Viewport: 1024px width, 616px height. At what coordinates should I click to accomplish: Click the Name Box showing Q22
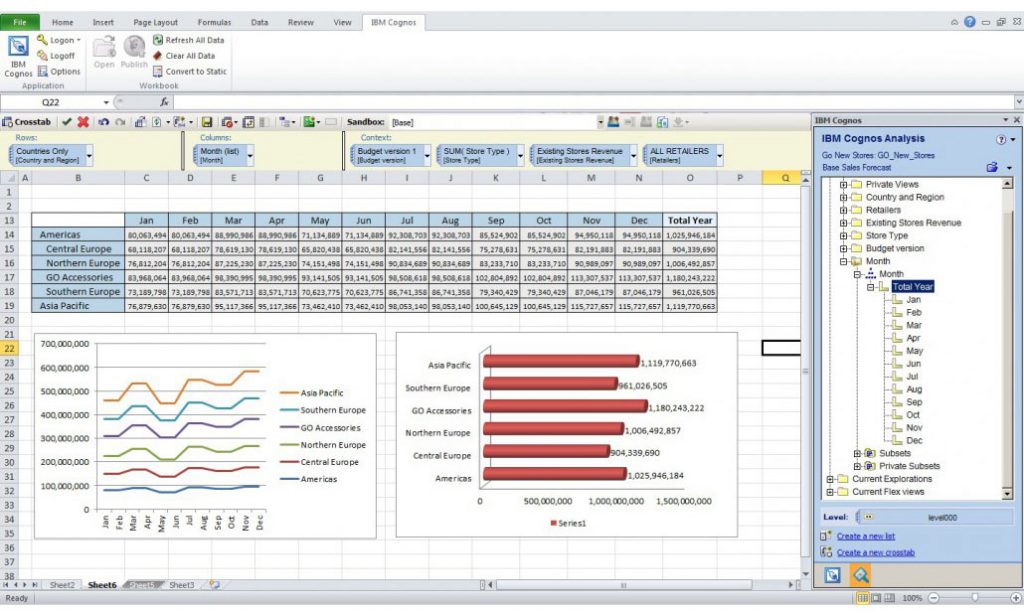click(50, 103)
